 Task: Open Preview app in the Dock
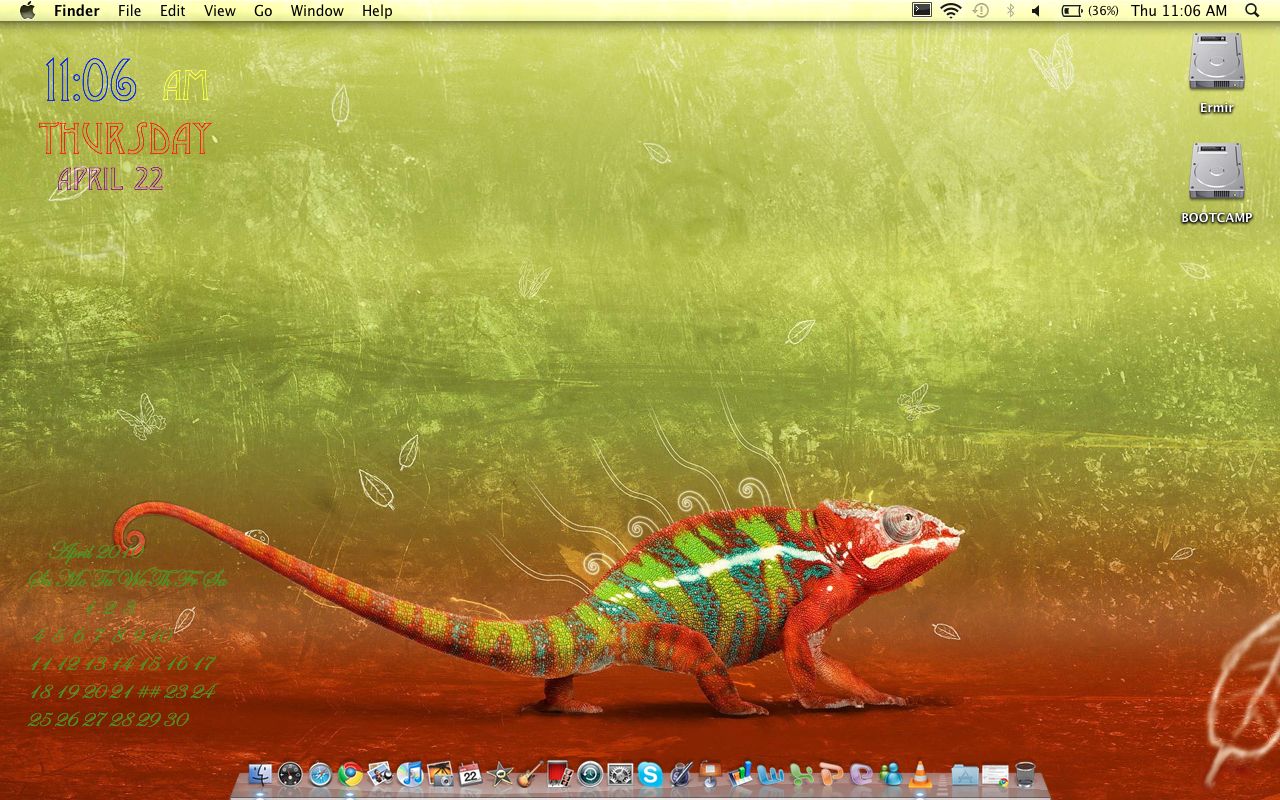click(380, 774)
